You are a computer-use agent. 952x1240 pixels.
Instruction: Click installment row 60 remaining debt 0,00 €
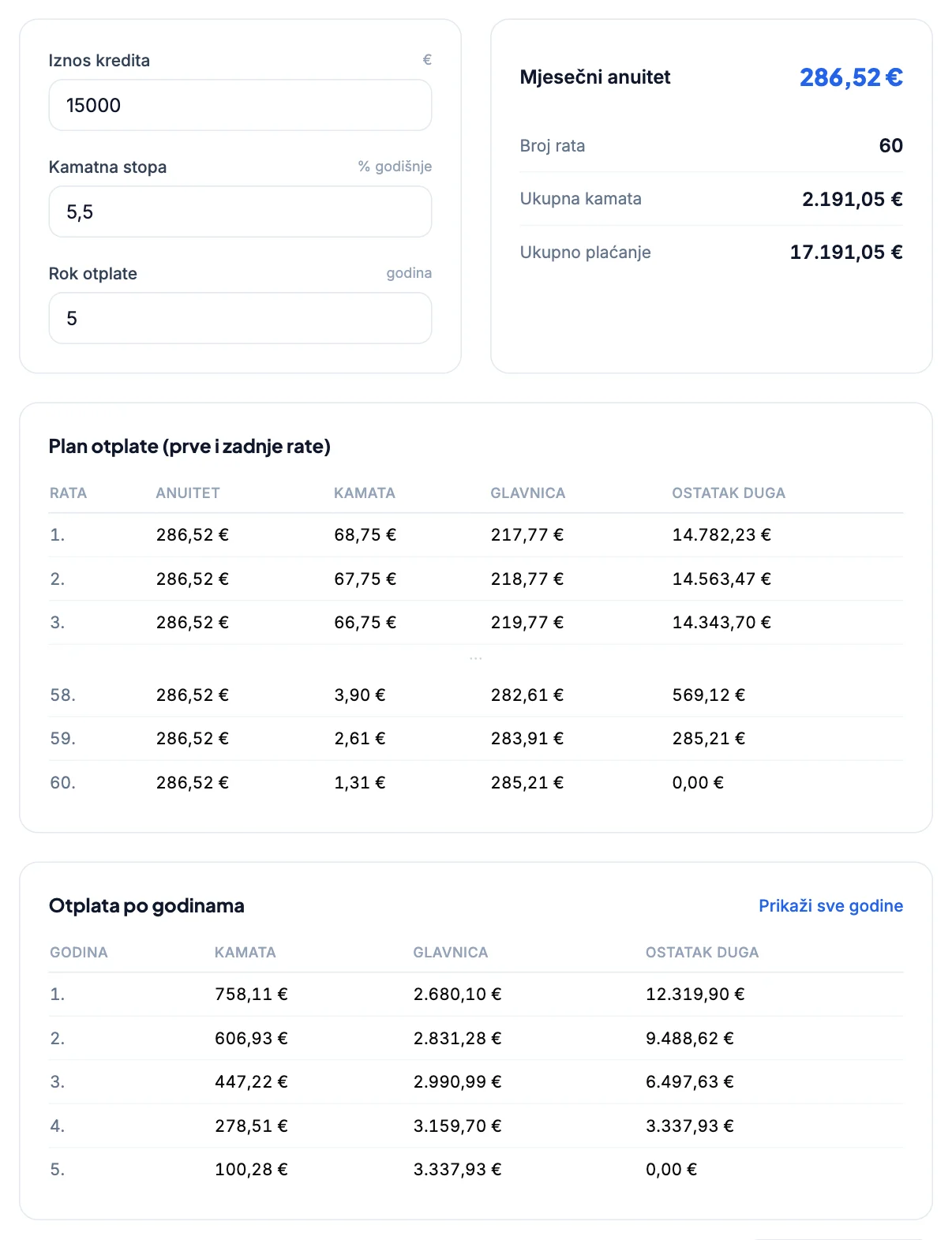pos(698,782)
